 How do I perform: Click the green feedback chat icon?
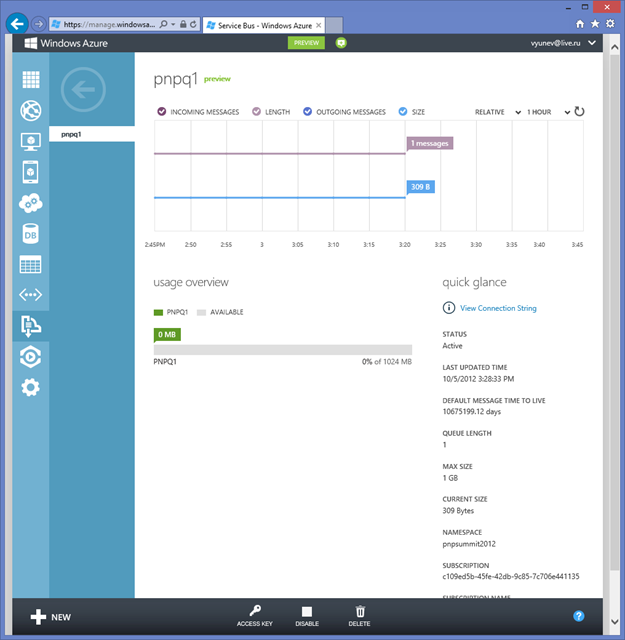(341, 43)
